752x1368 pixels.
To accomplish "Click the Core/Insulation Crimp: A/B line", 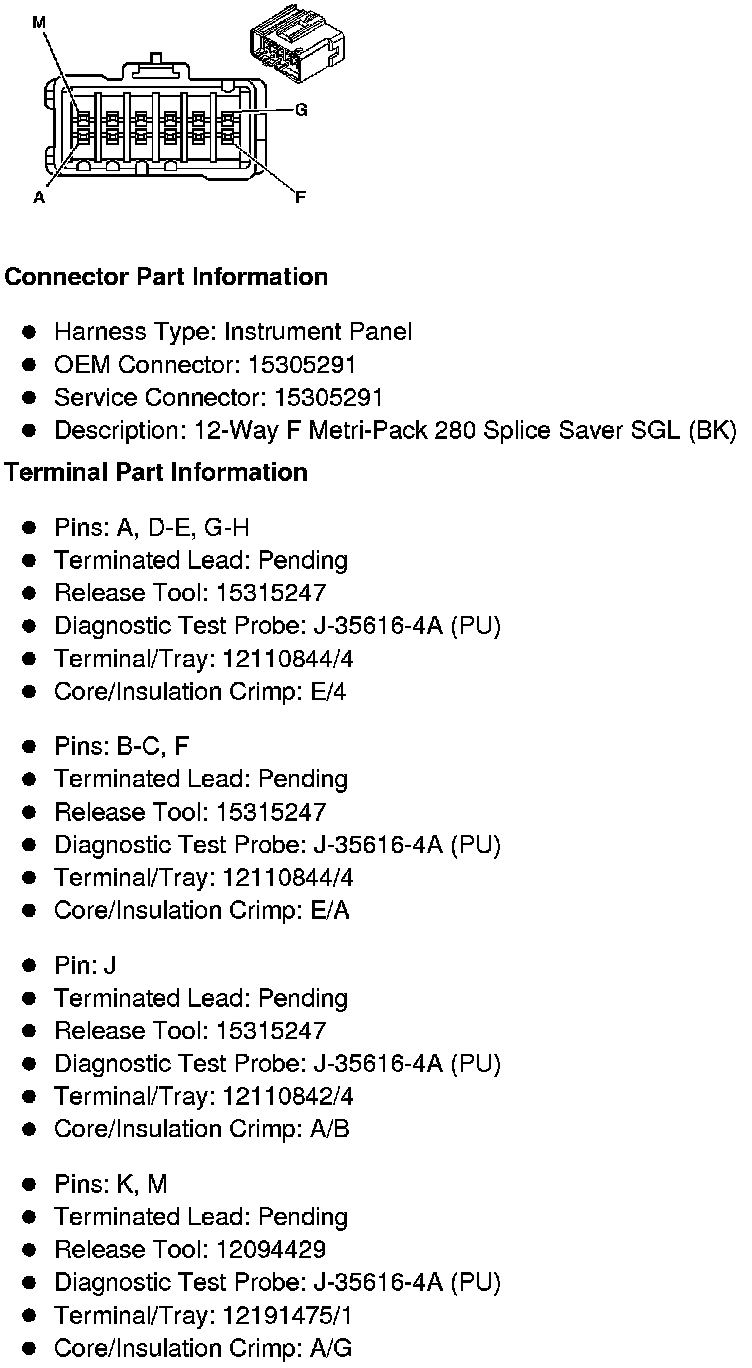I will 201,1129.
